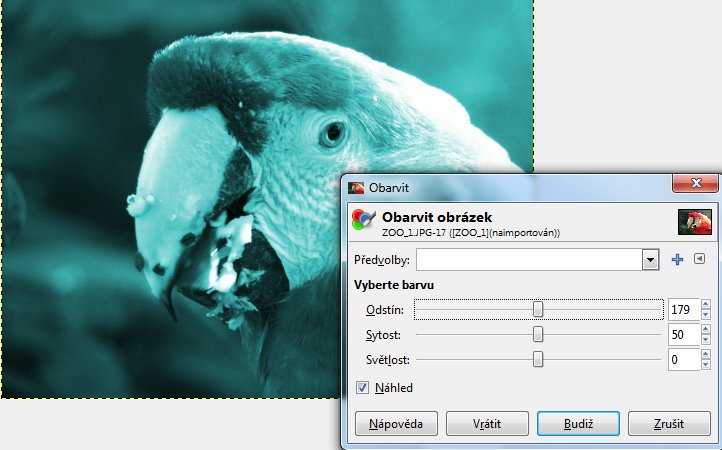Confirm with the Budiž button
The width and height of the screenshot is (722, 450).
click(x=578, y=424)
